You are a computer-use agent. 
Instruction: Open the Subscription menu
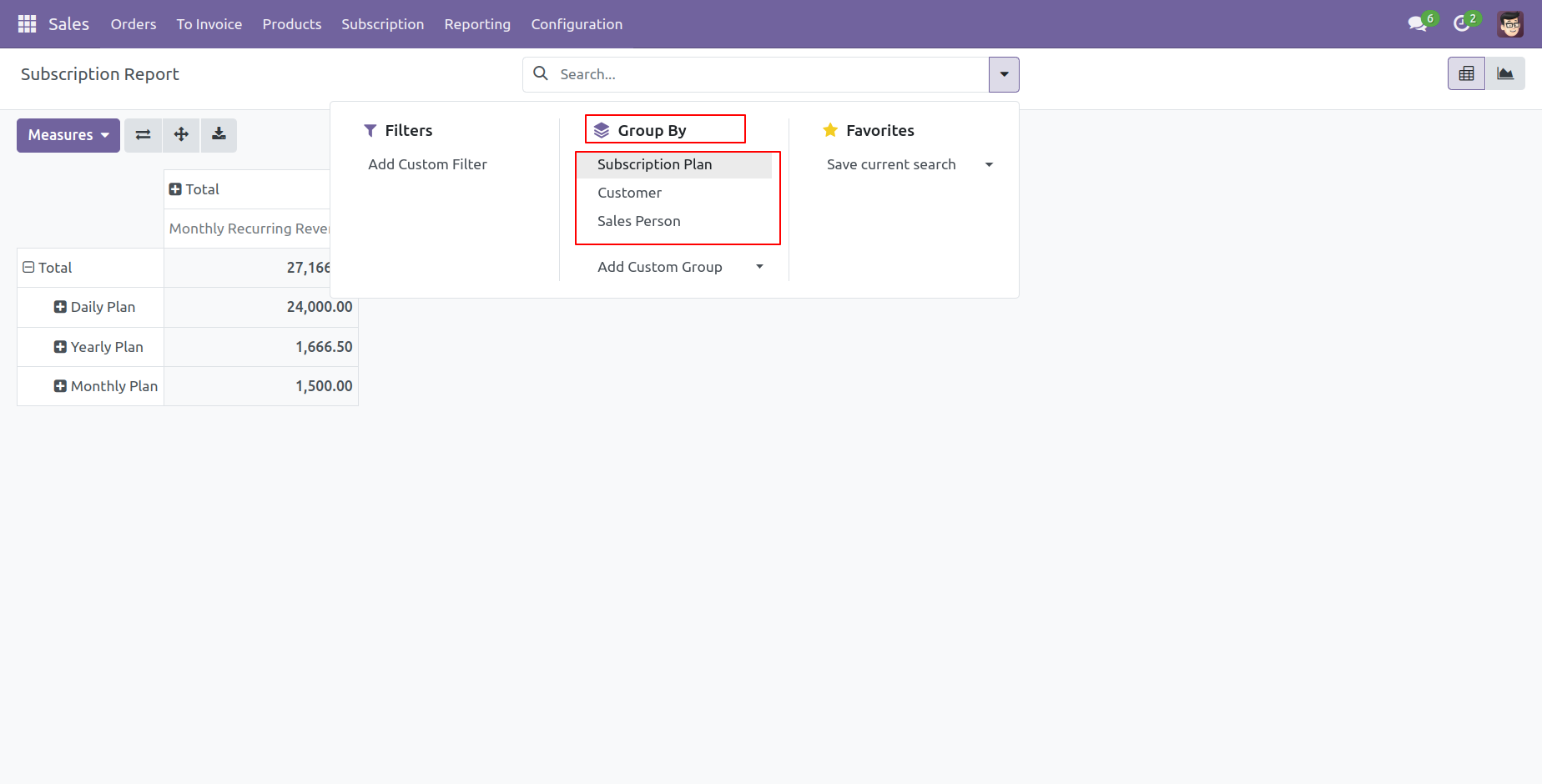click(x=383, y=24)
